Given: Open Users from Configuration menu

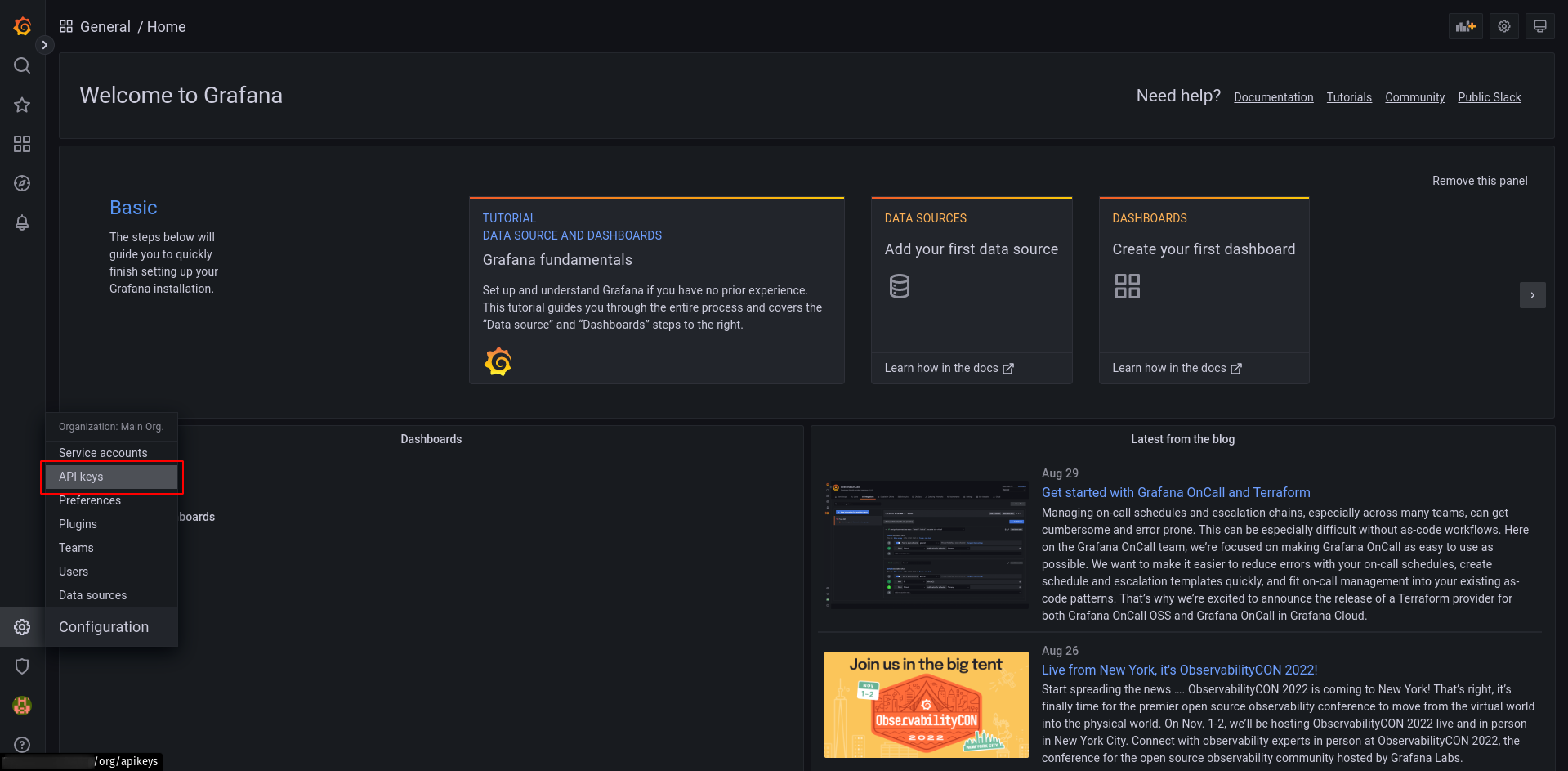Looking at the screenshot, I should click(111, 572).
